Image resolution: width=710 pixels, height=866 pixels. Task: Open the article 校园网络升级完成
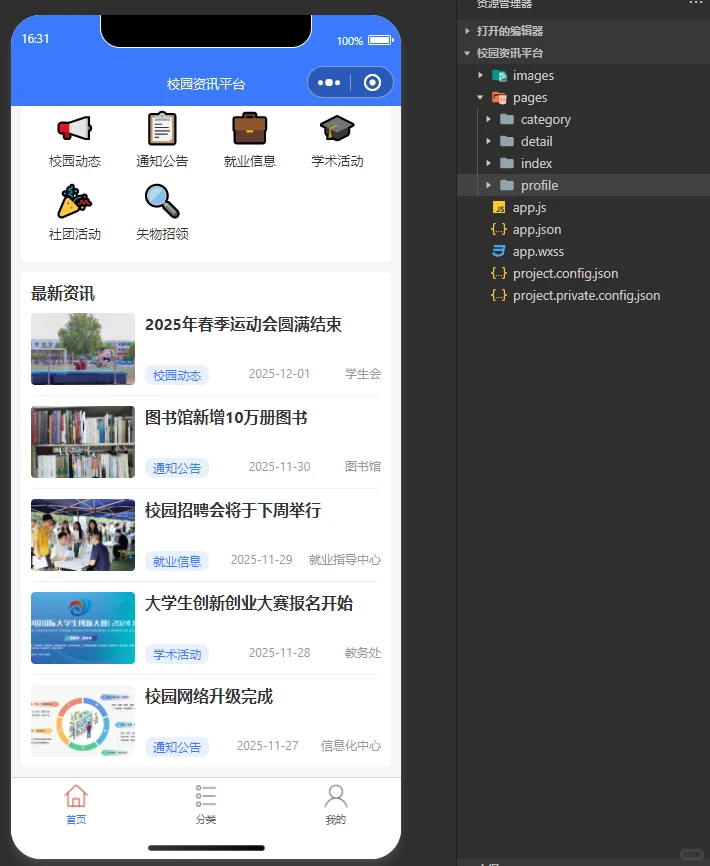click(x=209, y=696)
